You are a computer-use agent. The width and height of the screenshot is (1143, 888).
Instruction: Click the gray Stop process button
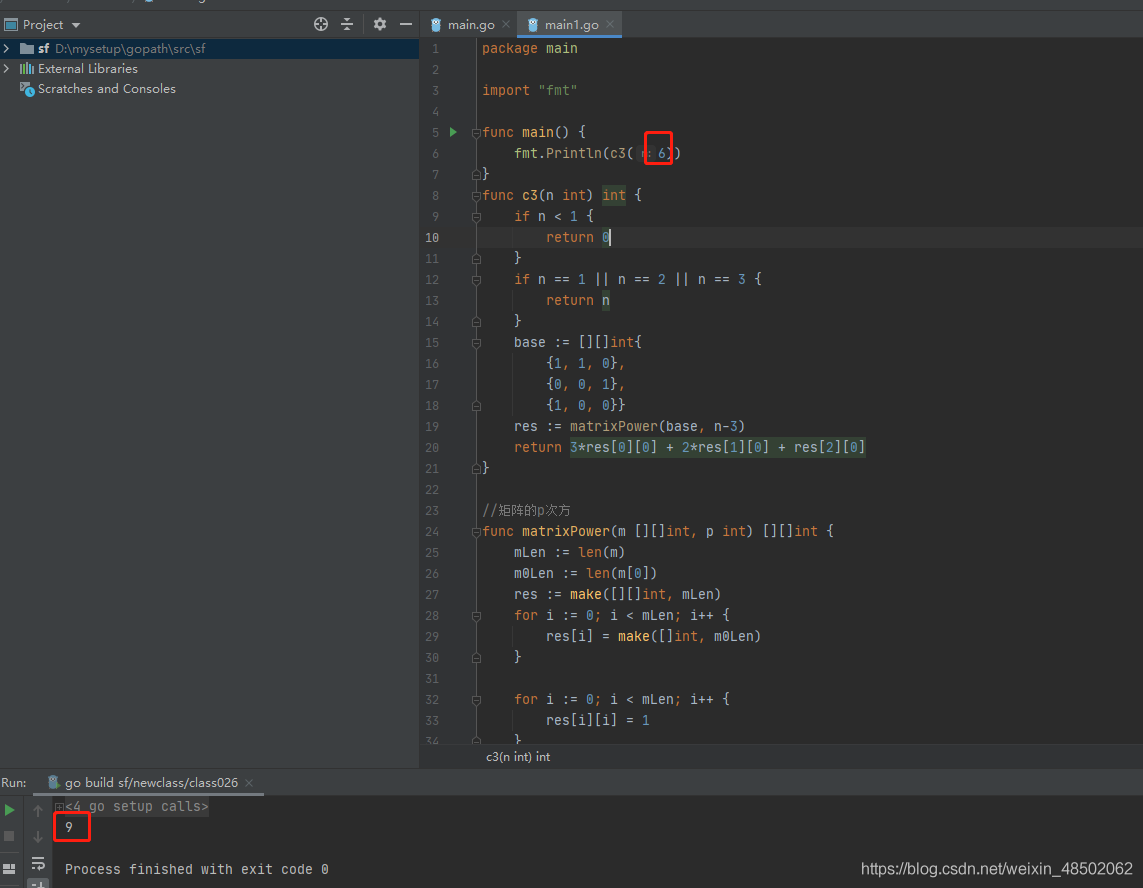click(x=9, y=836)
